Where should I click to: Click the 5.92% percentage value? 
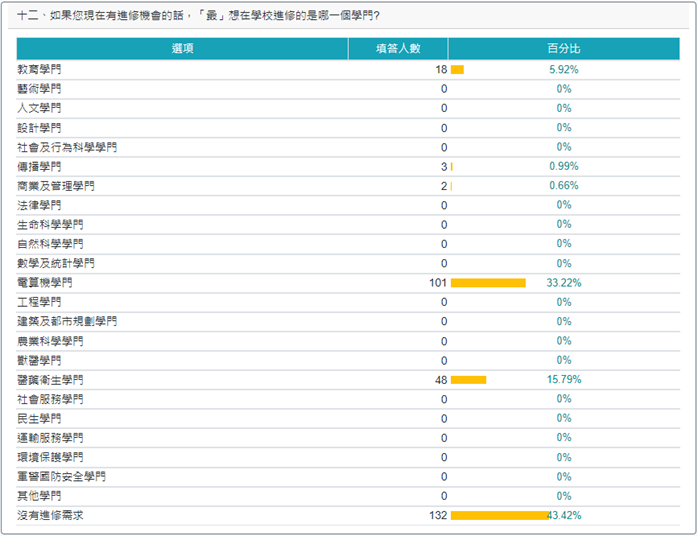[564, 70]
